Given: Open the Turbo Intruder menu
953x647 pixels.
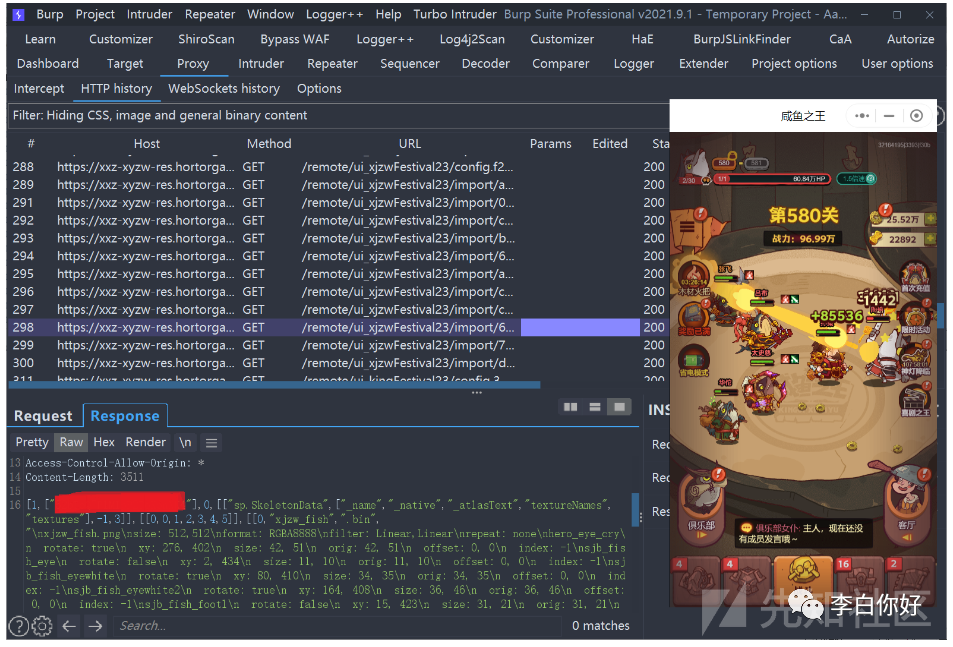Looking at the screenshot, I should coord(455,14).
